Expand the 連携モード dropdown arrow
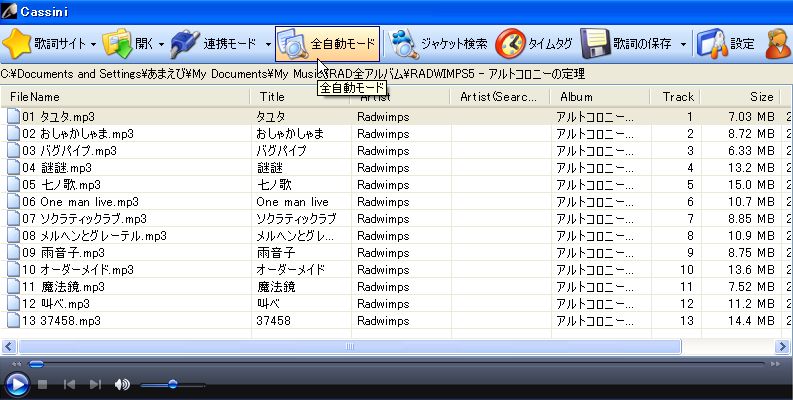This screenshot has width=793, height=400. point(268,45)
